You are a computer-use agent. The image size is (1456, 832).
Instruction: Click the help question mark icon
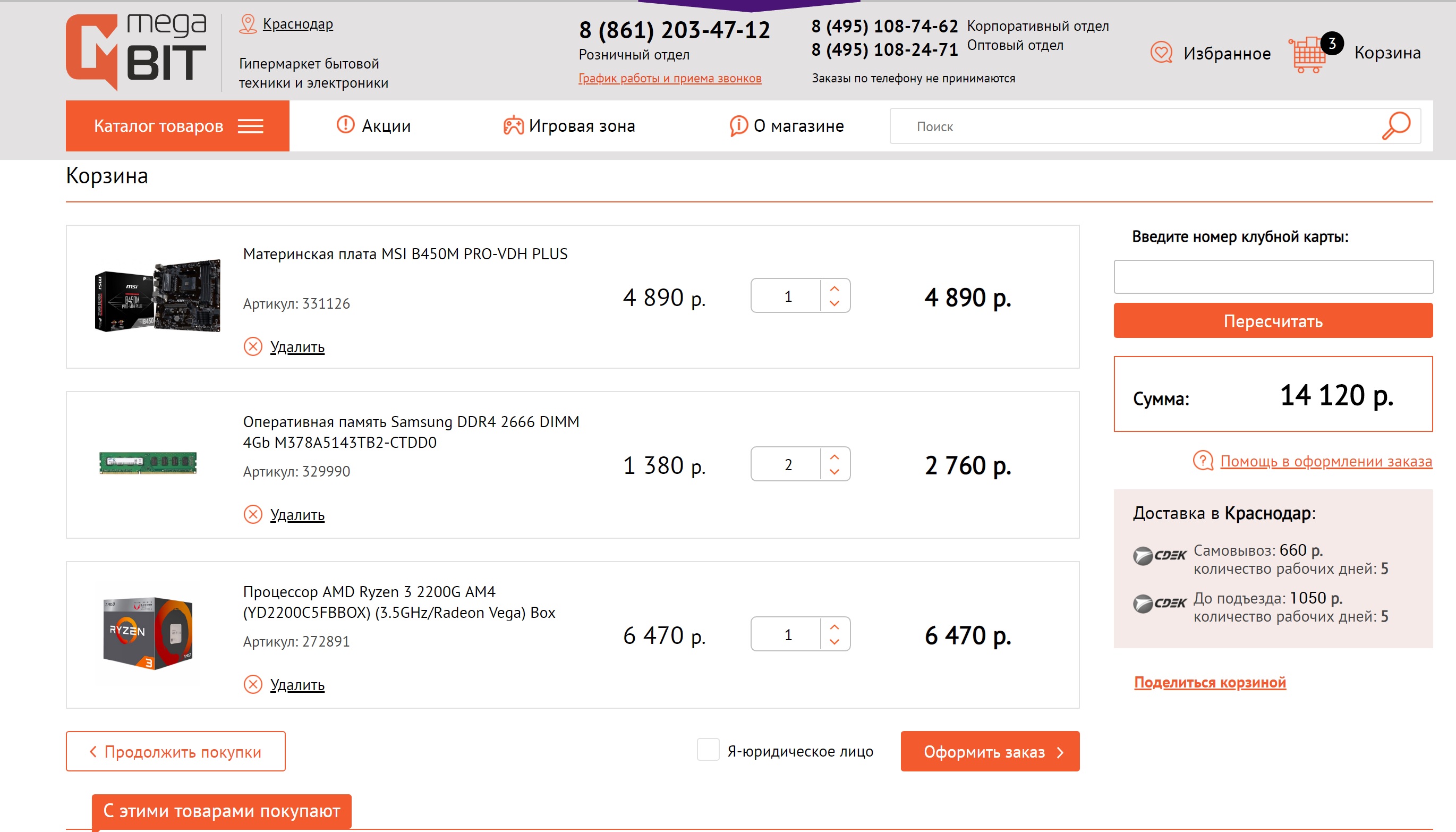click(1203, 461)
